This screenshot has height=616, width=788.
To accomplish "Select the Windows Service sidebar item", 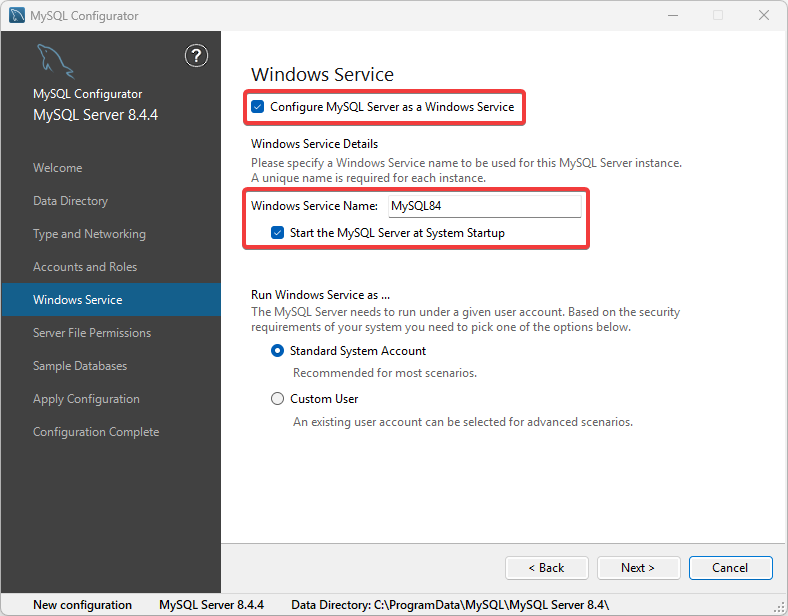I will coord(78,300).
